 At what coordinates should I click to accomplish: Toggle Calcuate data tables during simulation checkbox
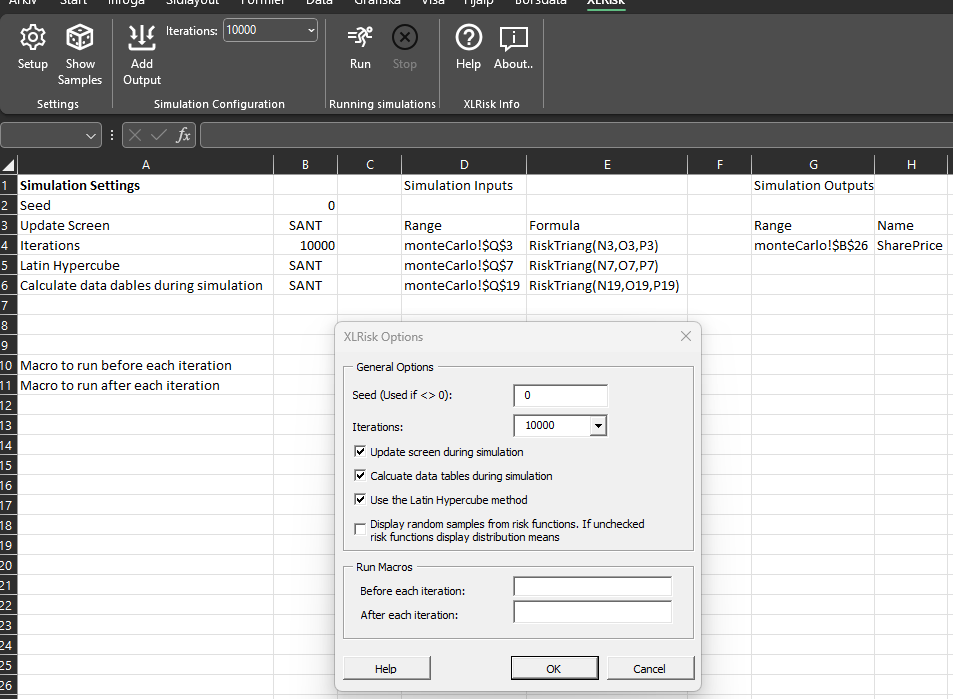tap(360, 475)
